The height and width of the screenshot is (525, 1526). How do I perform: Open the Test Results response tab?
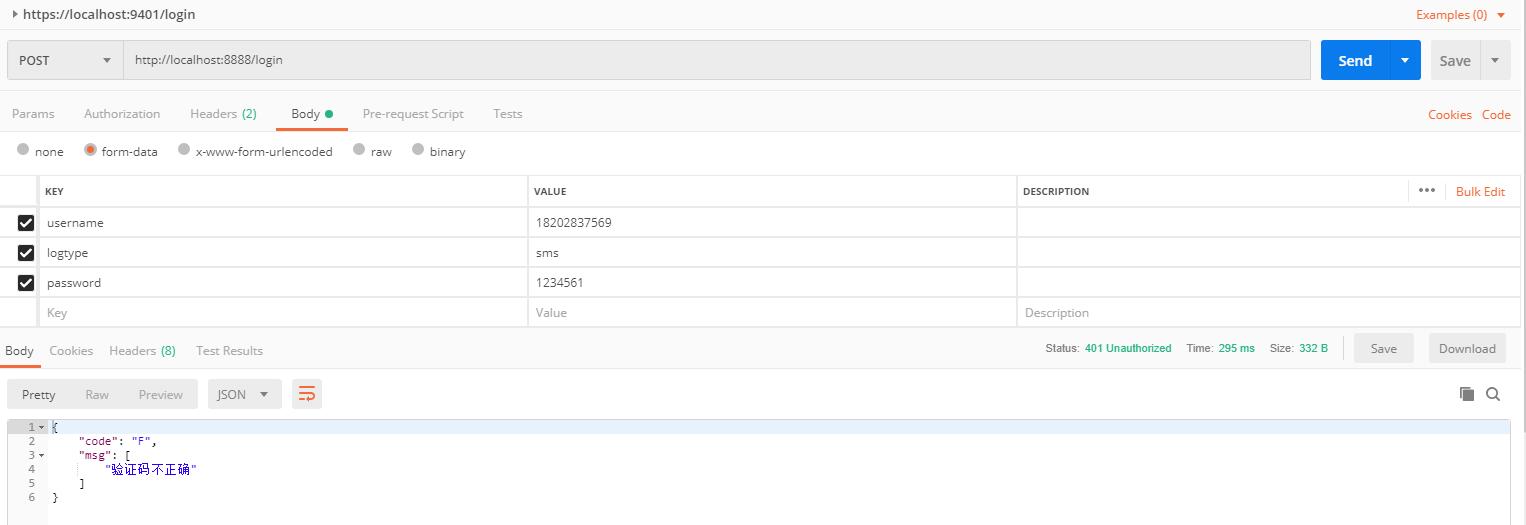pos(229,351)
